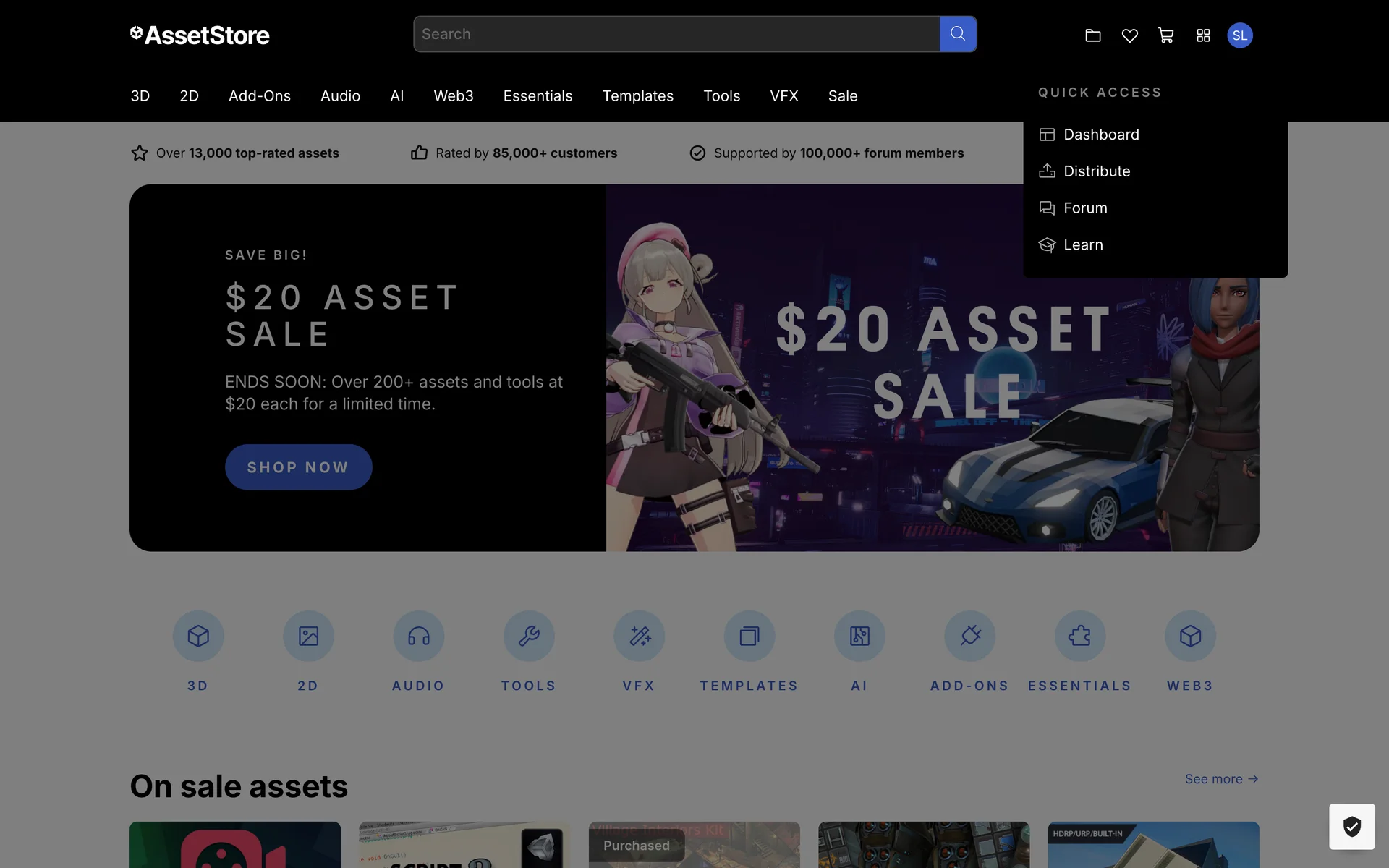The image size is (1389, 868).
Task: Open Forum from Quick Access menu
Action: [1084, 208]
